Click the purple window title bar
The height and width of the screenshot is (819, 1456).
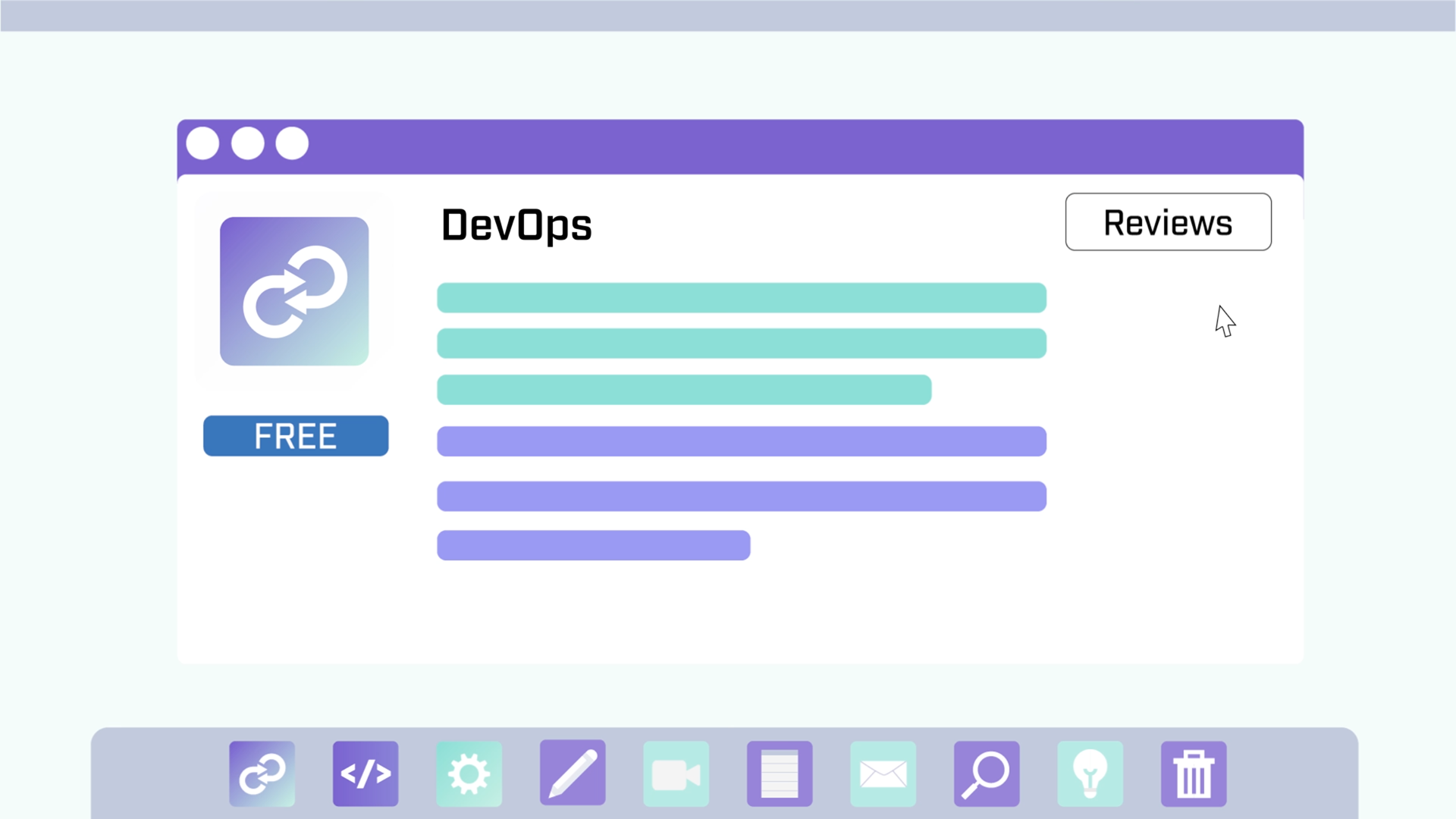click(x=796, y=146)
